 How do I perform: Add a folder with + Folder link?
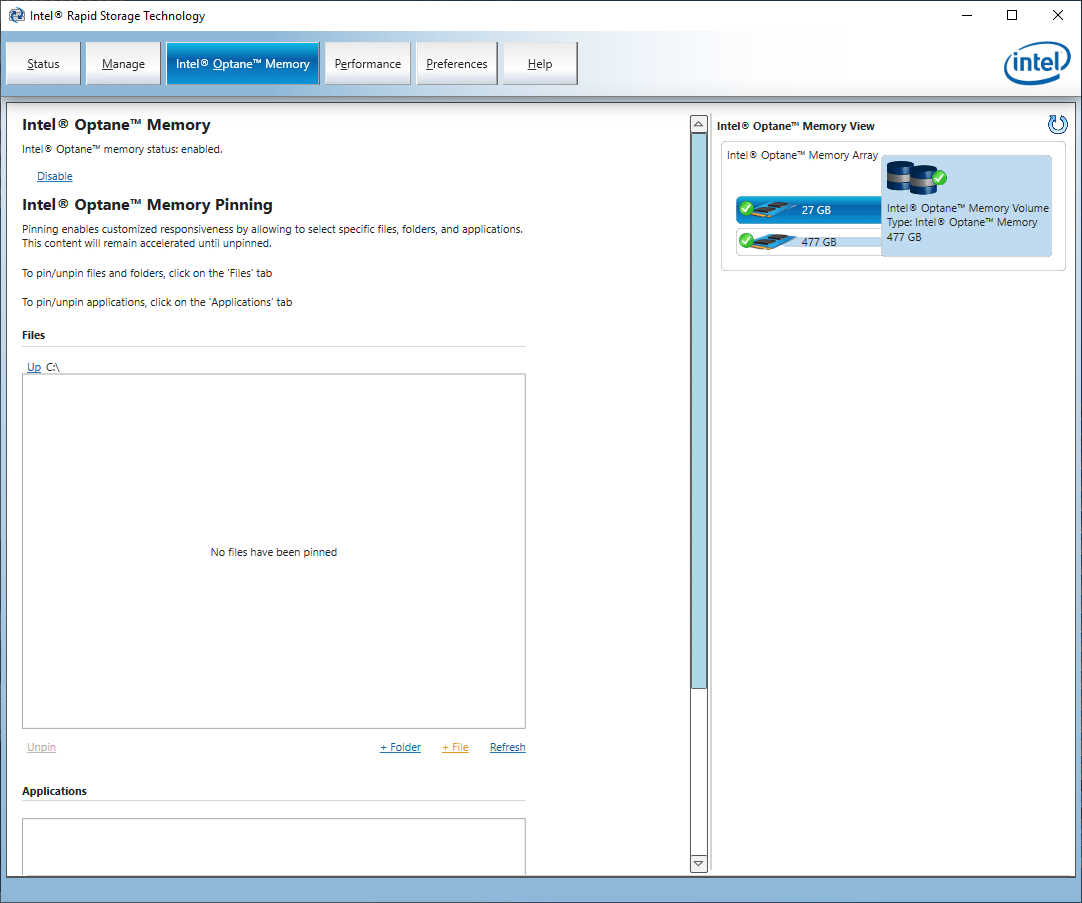[400, 747]
